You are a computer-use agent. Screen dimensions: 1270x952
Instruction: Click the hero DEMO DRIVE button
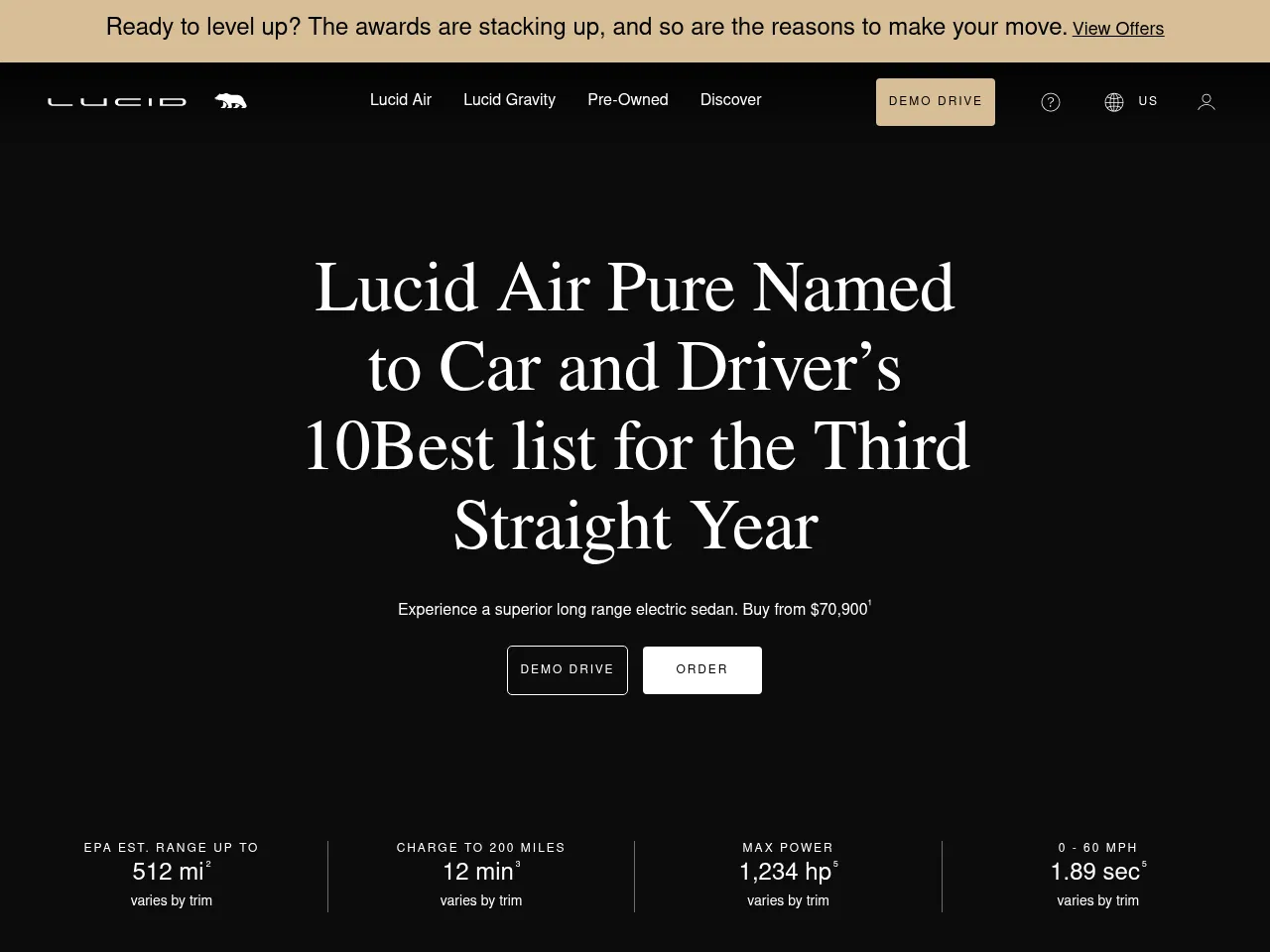[x=567, y=669]
